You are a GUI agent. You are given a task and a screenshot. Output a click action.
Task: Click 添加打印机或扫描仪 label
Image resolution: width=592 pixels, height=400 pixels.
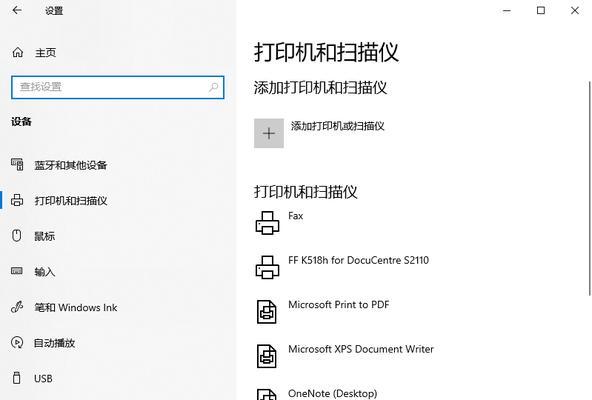(x=338, y=126)
